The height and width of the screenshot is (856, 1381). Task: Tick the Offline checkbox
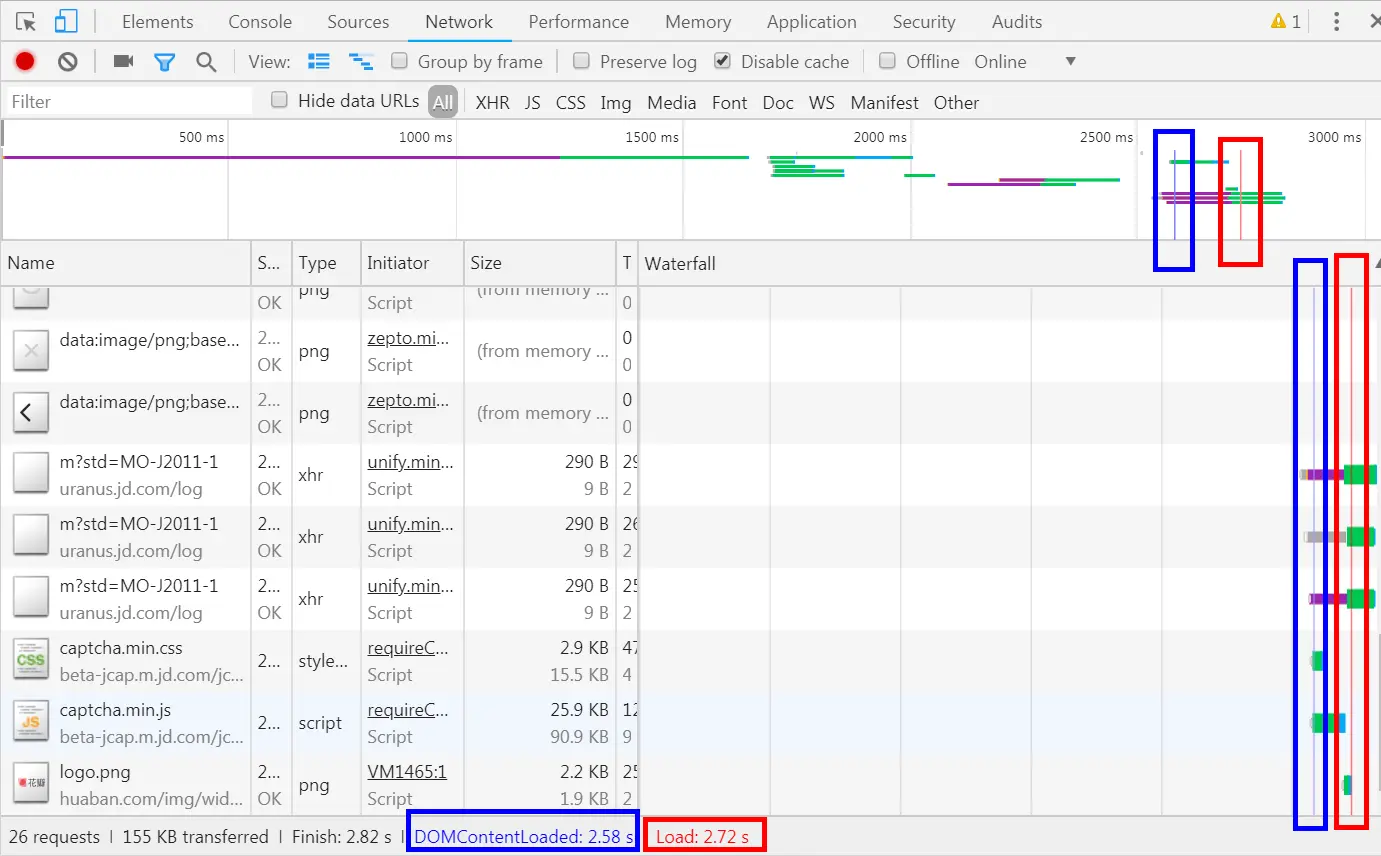pos(887,61)
